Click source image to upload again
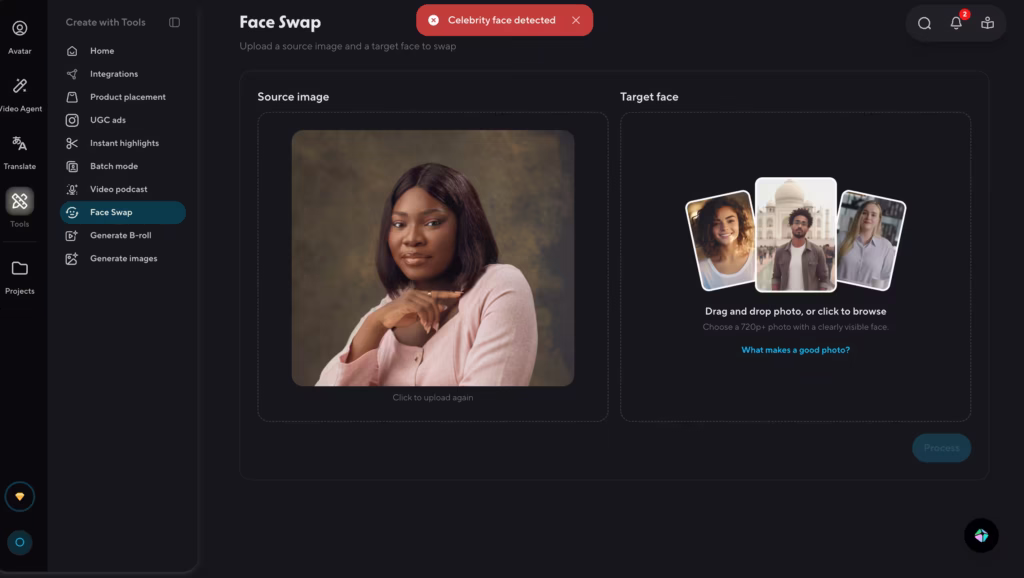 pyautogui.click(x=432, y=258)
